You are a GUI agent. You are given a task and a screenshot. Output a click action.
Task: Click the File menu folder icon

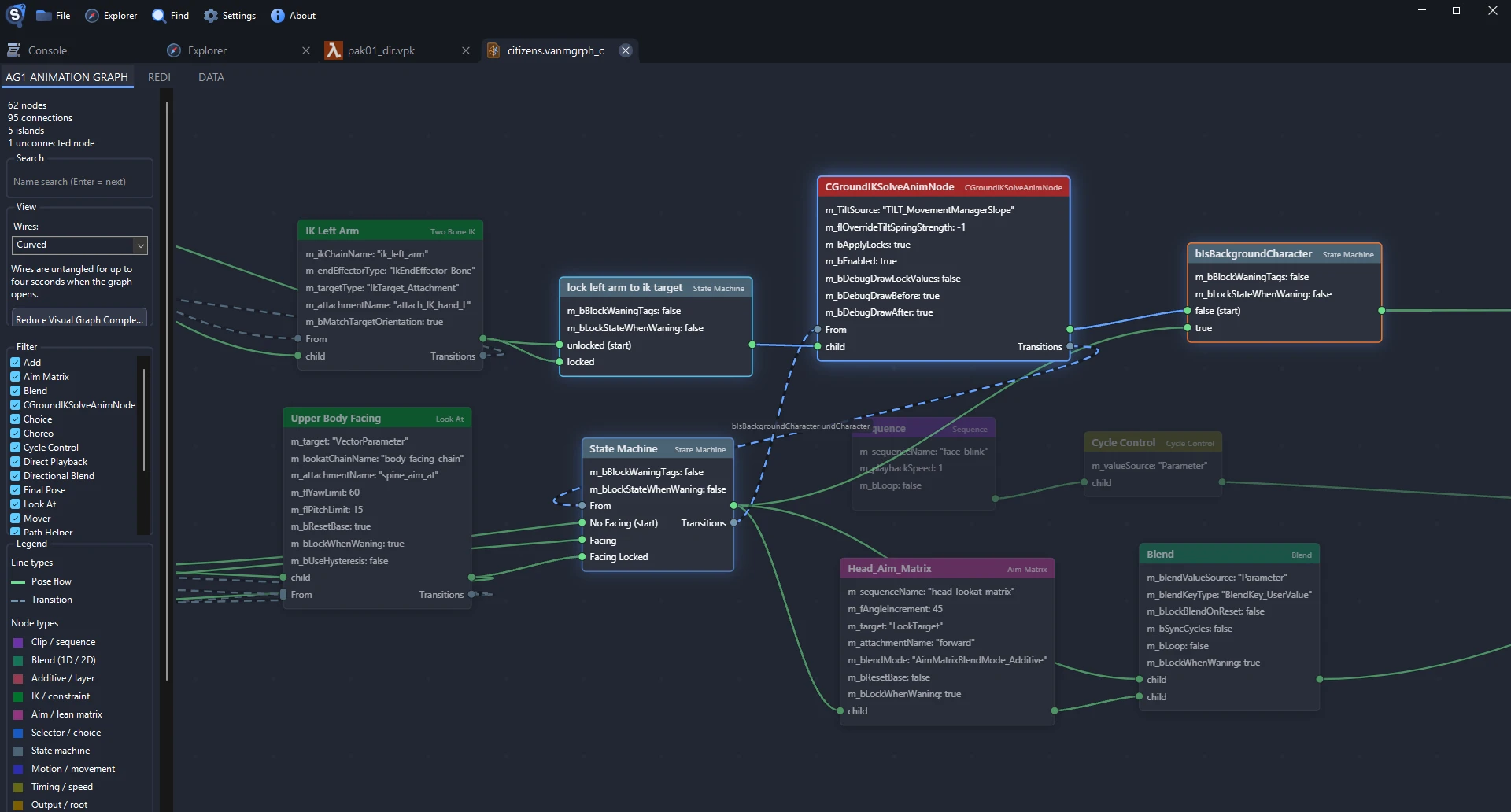pos(44,16)
